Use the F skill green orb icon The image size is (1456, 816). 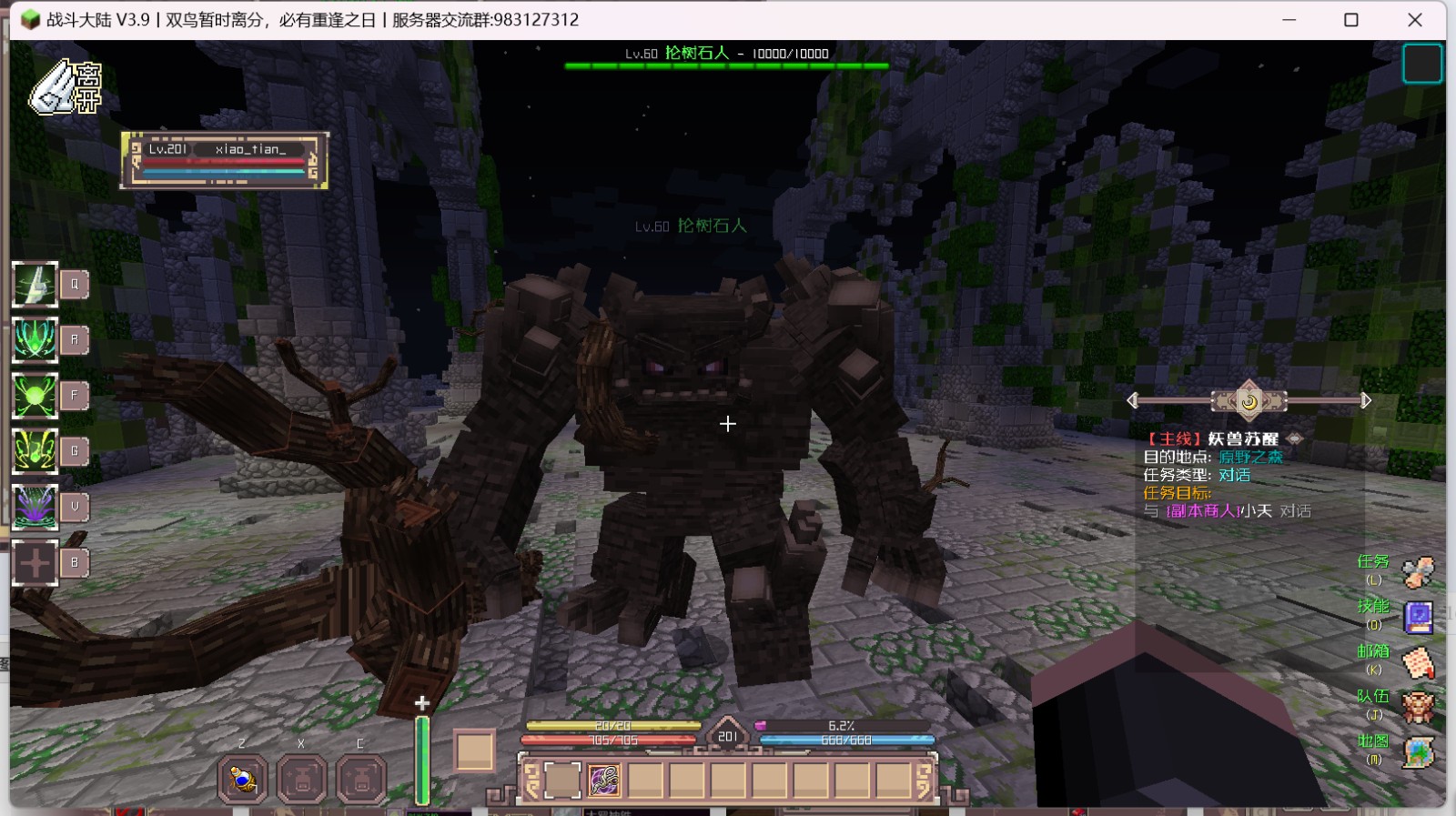(x=35, y=396)
